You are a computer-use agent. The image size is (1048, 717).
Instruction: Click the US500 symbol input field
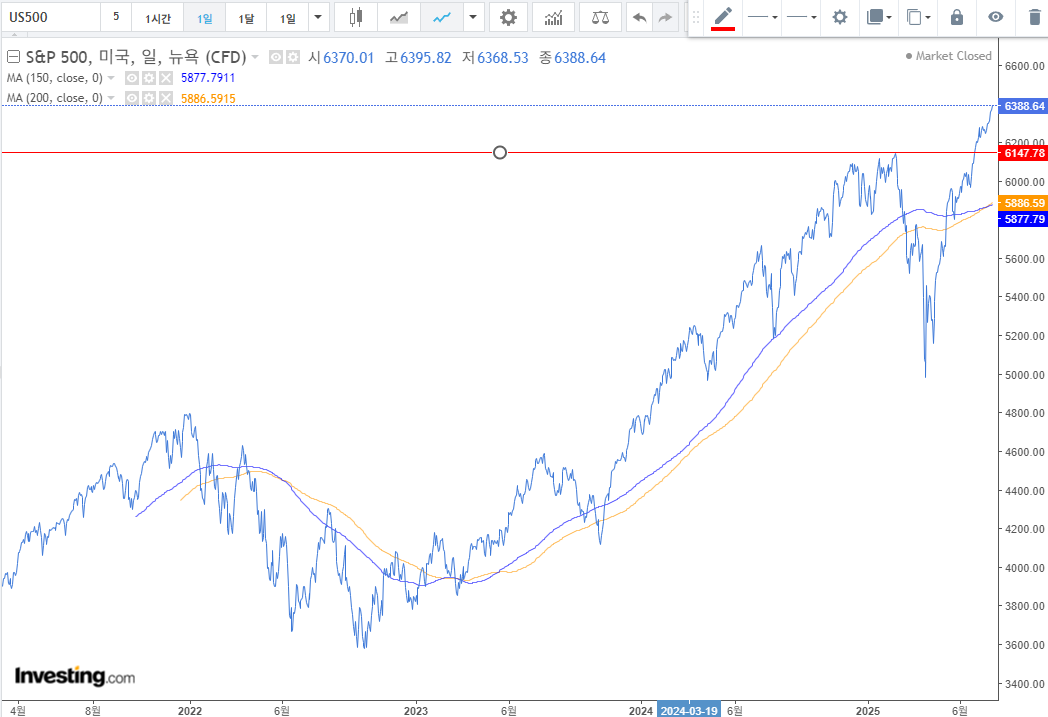click(51, 17)
